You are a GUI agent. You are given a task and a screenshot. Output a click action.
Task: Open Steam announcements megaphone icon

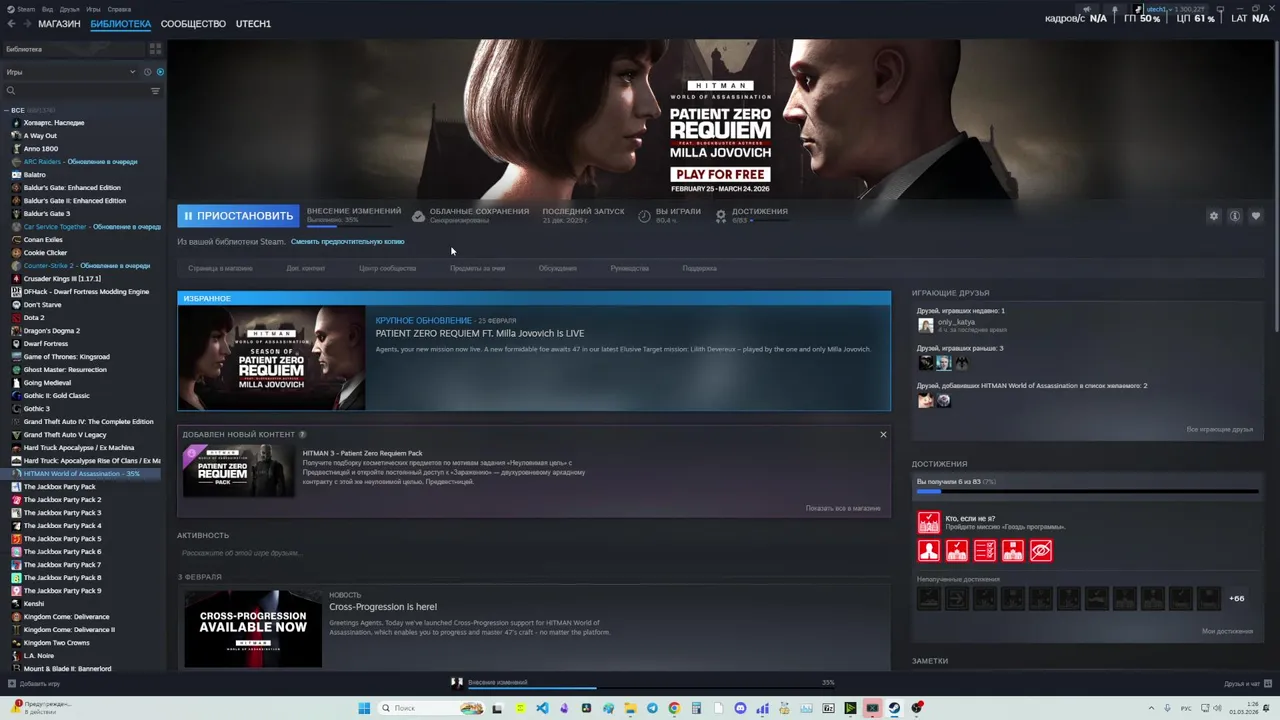click(x=1087, y=10)
